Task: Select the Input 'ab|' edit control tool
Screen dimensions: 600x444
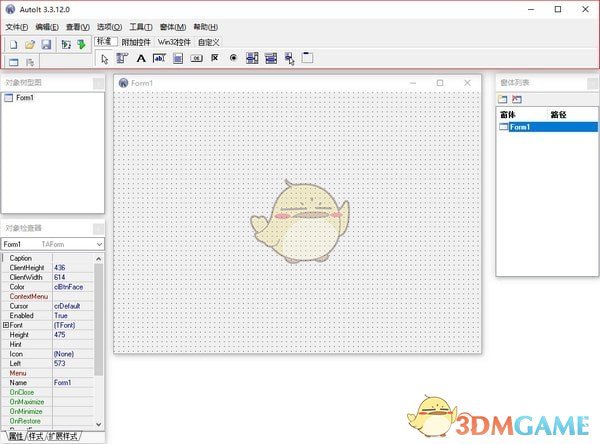Action: pyautogui.click(x=159, y=58)
